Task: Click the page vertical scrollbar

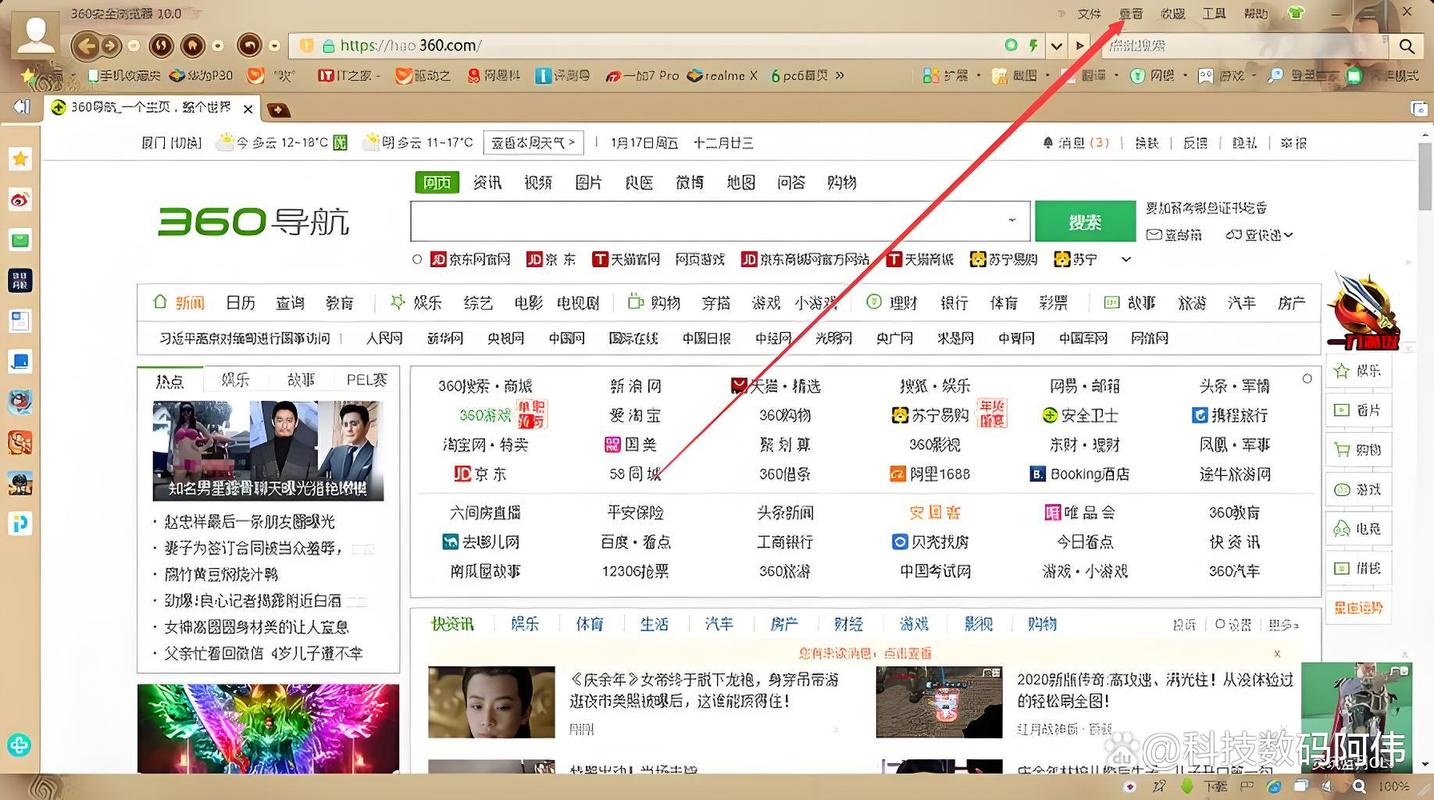Action: click(1425, 180)
